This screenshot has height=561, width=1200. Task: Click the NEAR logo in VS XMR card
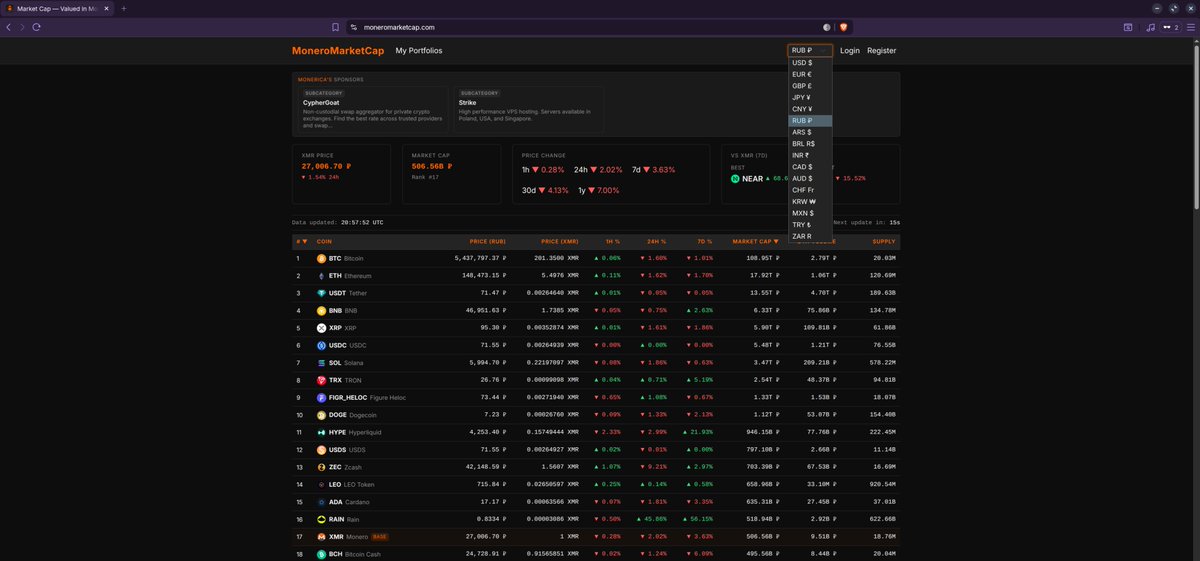pos(735,178)
